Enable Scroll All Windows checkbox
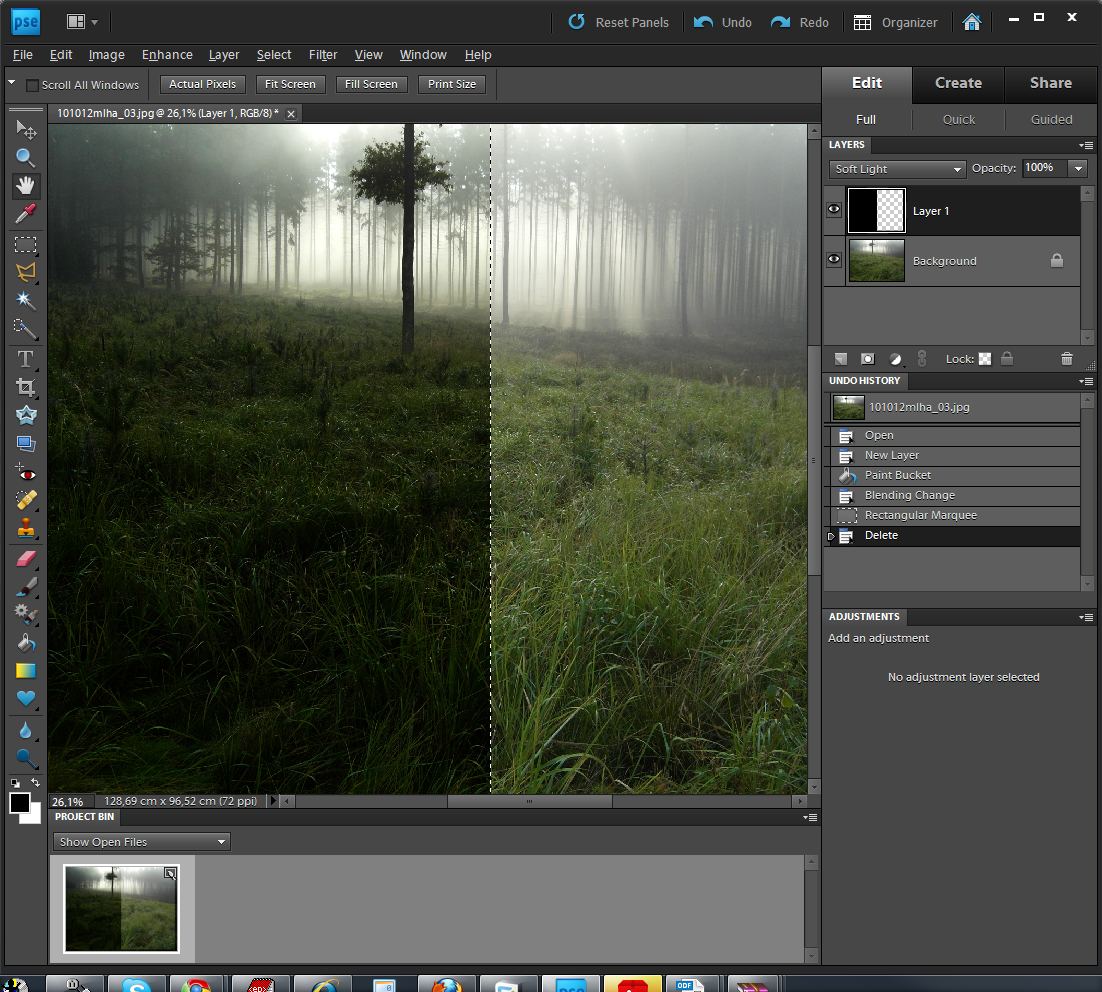The width and height of the screenshot is (1102, 992). 32,85
